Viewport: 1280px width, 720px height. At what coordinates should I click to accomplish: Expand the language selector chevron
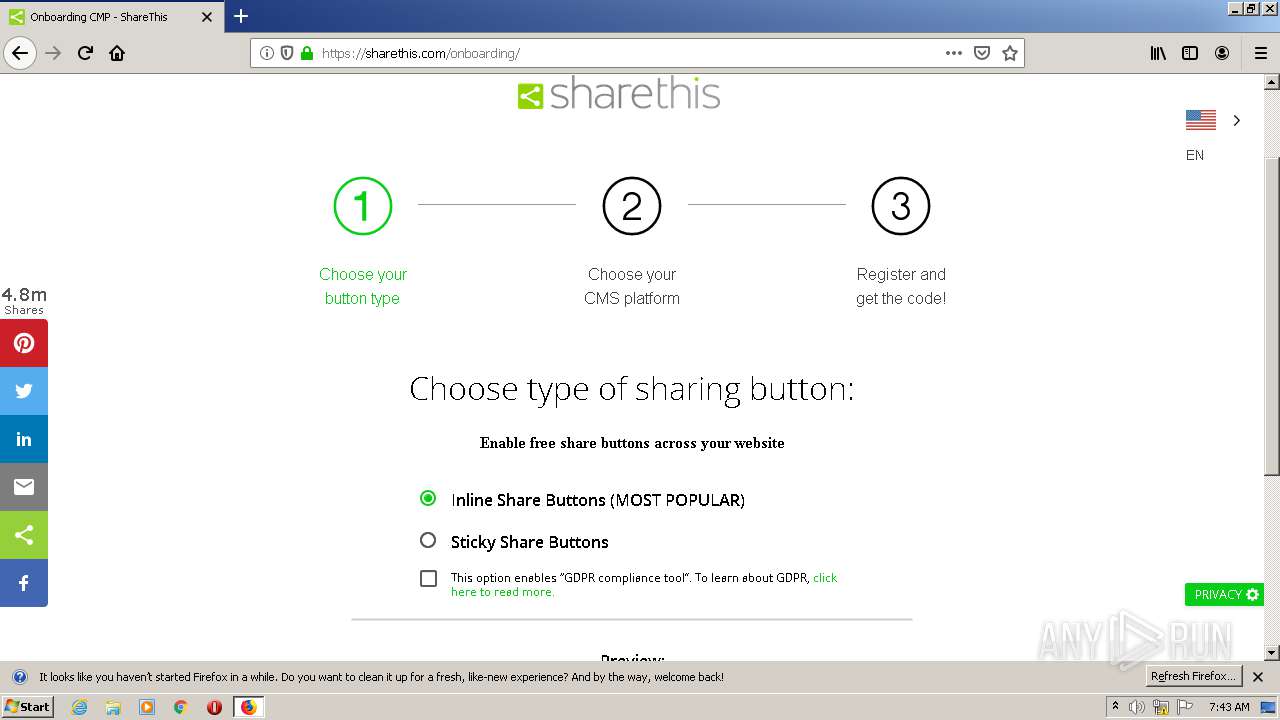coord(1237,120)
